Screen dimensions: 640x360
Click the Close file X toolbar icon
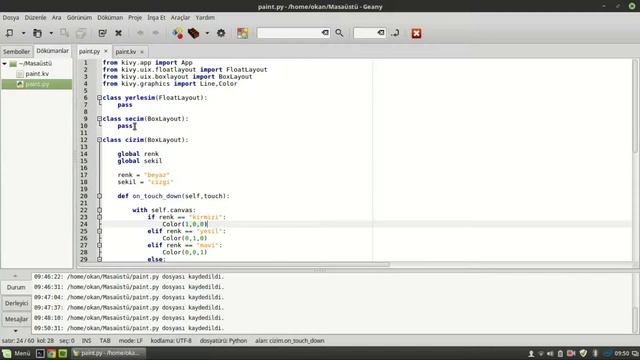pyautogui.click(x=118, y=33)
